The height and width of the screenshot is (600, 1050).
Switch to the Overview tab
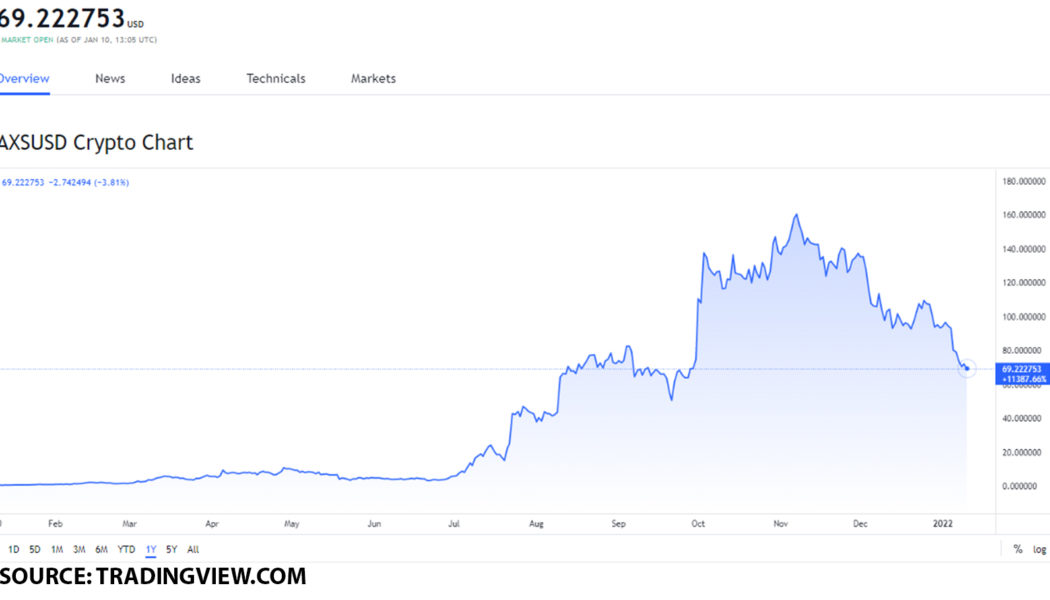point(24,78)
